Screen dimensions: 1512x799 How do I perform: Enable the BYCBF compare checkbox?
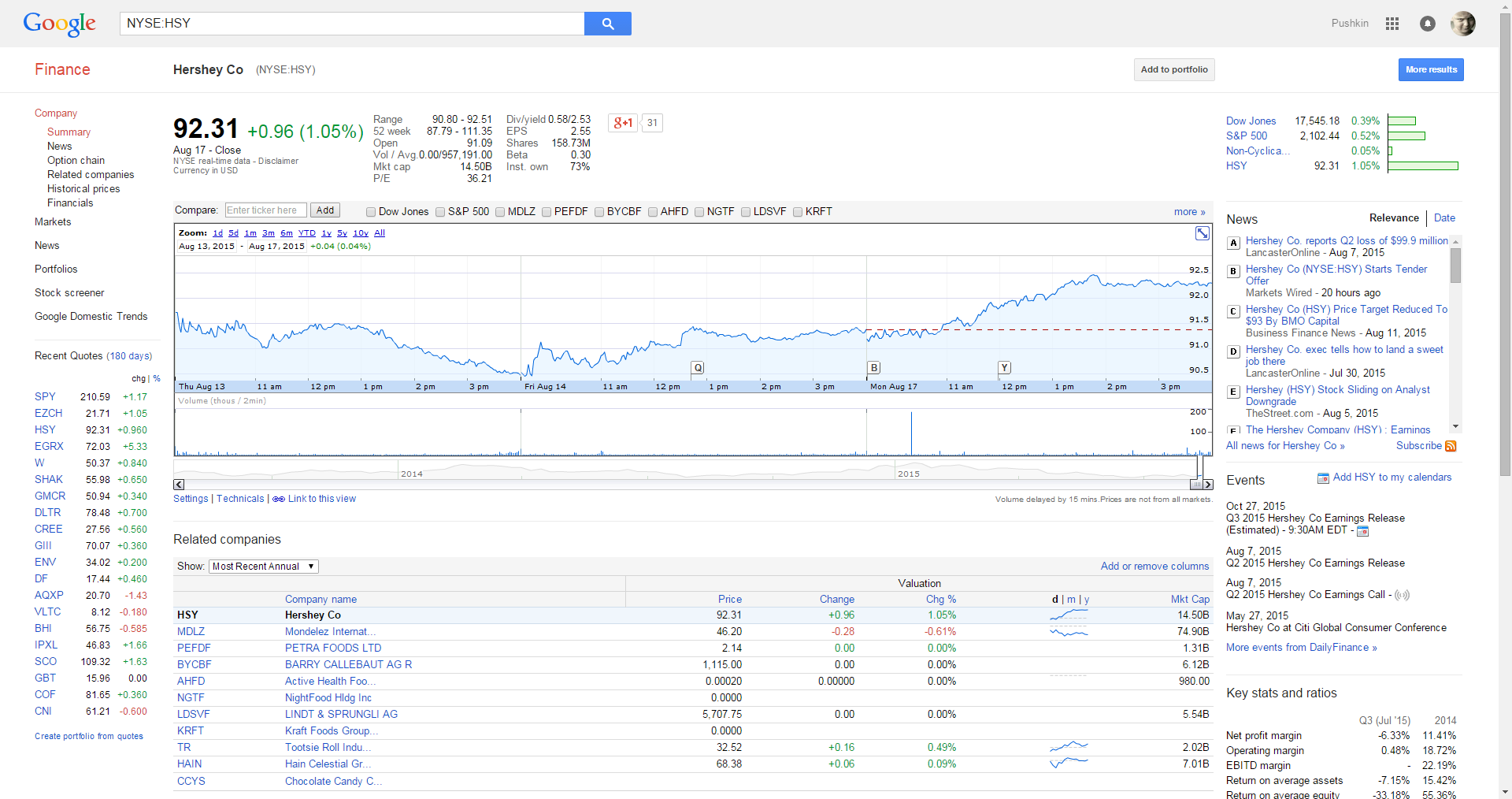pos(599,212)
